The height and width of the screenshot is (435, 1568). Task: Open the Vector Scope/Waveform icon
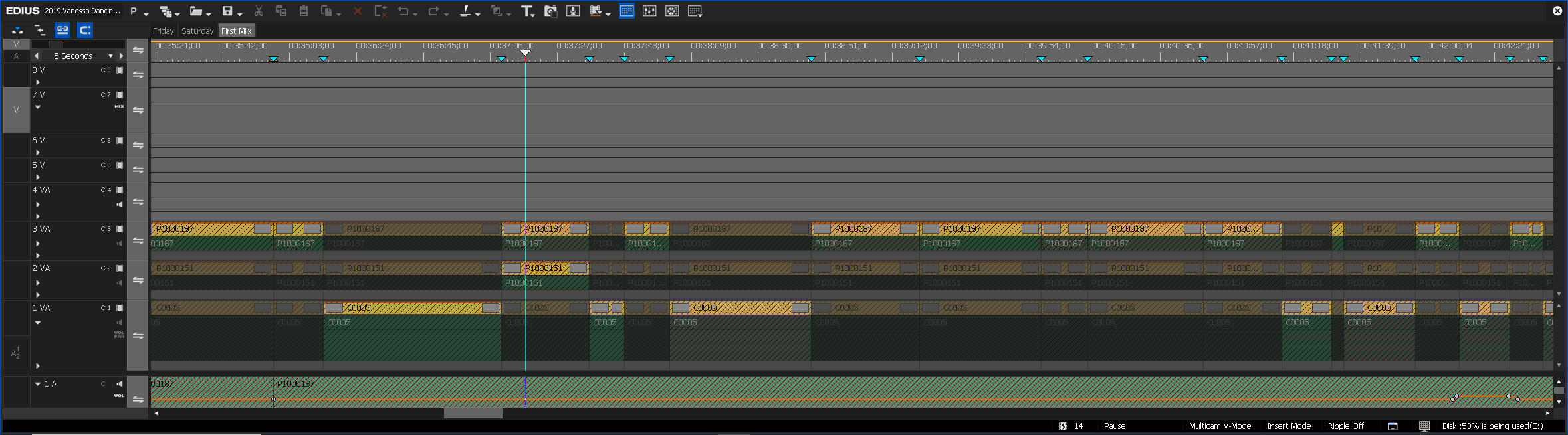(x=672, y=11)
